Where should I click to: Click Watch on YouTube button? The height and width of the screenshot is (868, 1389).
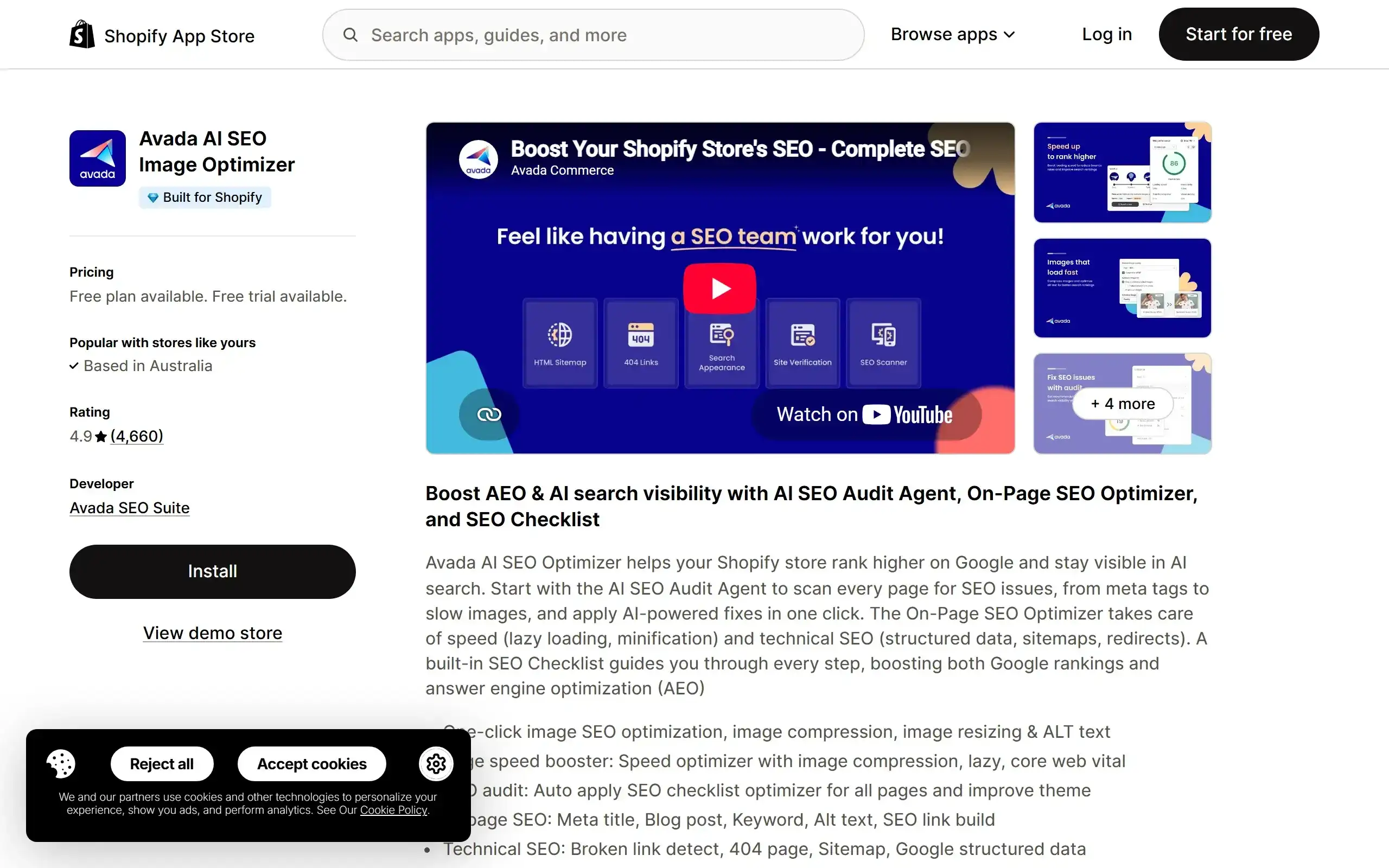(865, 414)
